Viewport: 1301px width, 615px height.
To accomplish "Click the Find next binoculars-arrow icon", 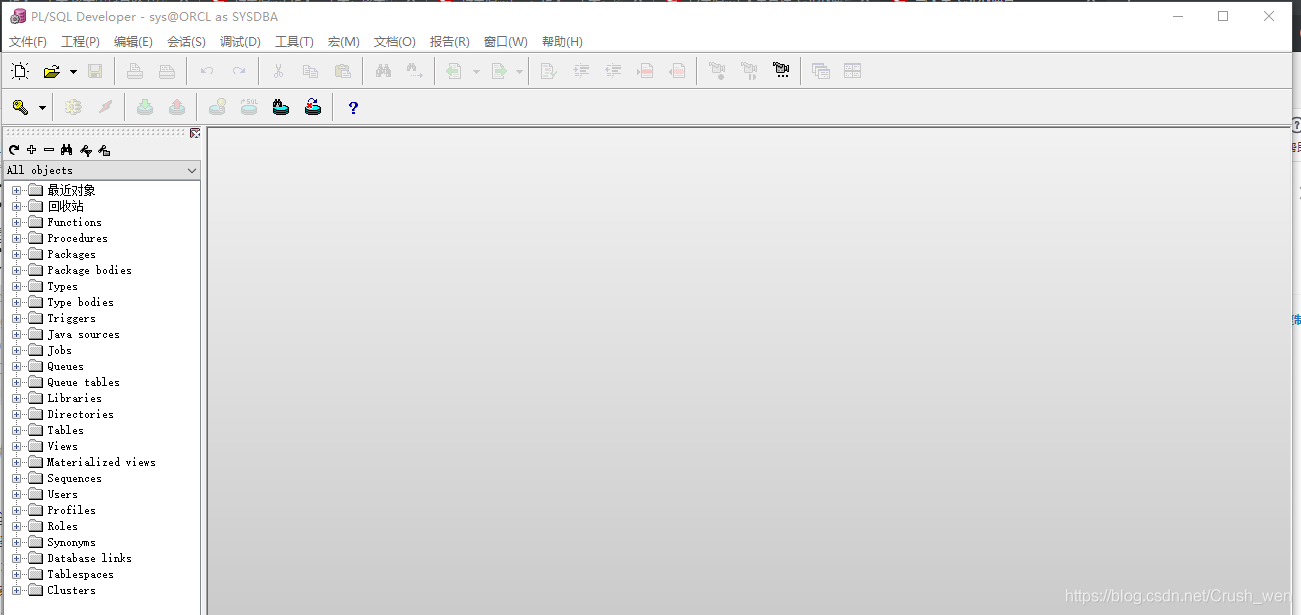I will click(415, 71).
